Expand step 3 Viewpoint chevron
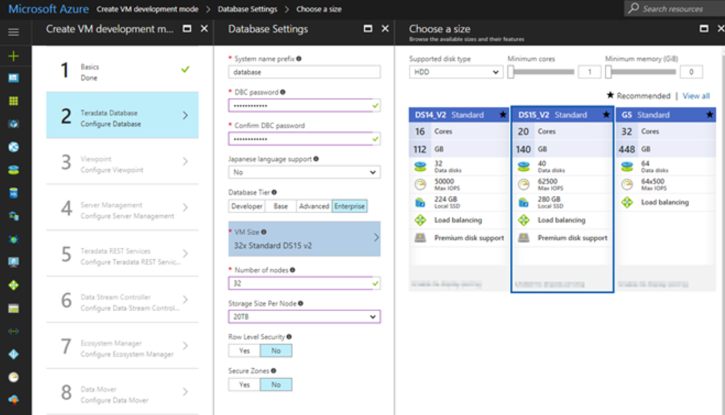Screen dimensions: 725x415 185,161
